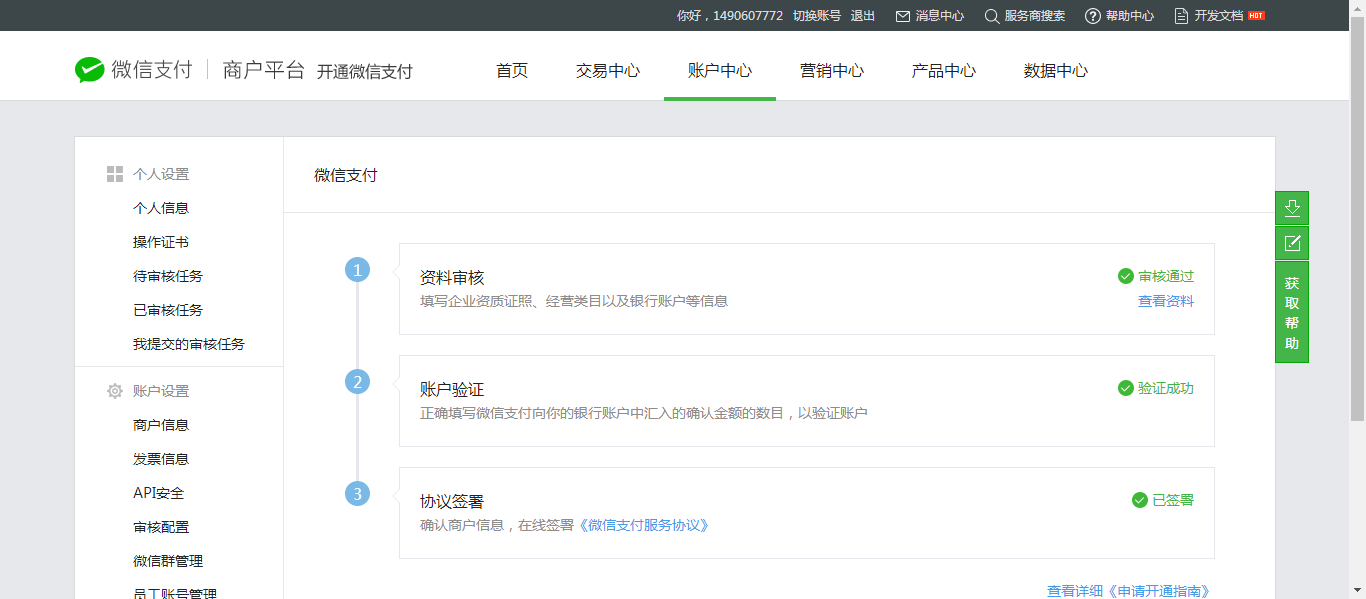This screenshot has width=1366, height=599.
Task: Click the 开通微信支付 header text
Action: [x=365, y=71]
